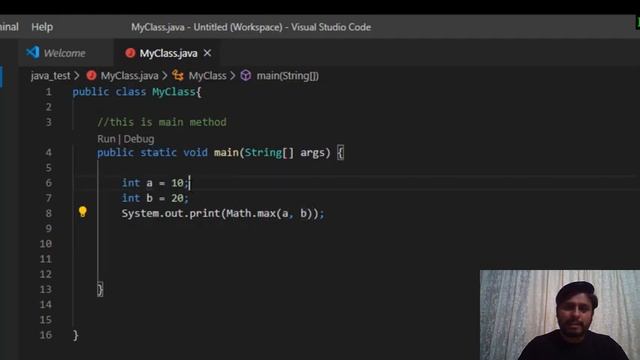Image resolution: width=640 pixels, height=360 pixels.
Task: Click the closing brace on line 13
Action: tap(100, 289)
